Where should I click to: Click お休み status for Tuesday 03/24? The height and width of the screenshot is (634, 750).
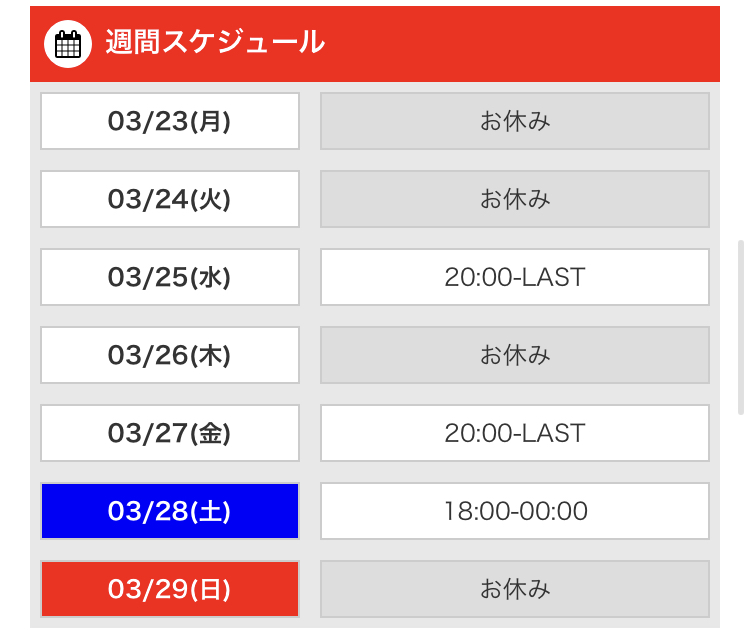click(515, 199)
